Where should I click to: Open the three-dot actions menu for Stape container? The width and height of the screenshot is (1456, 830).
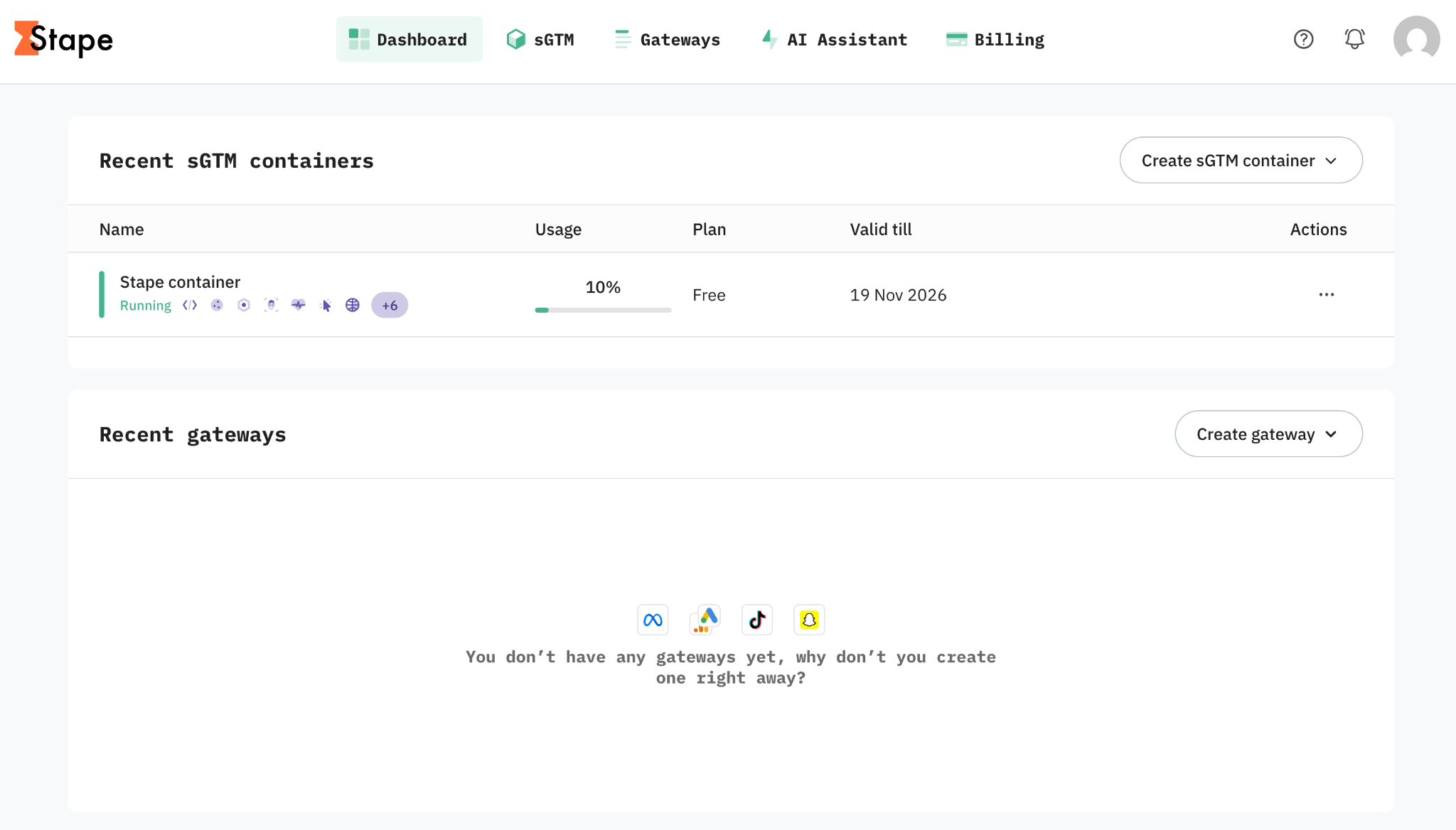tap(1327, 294)
